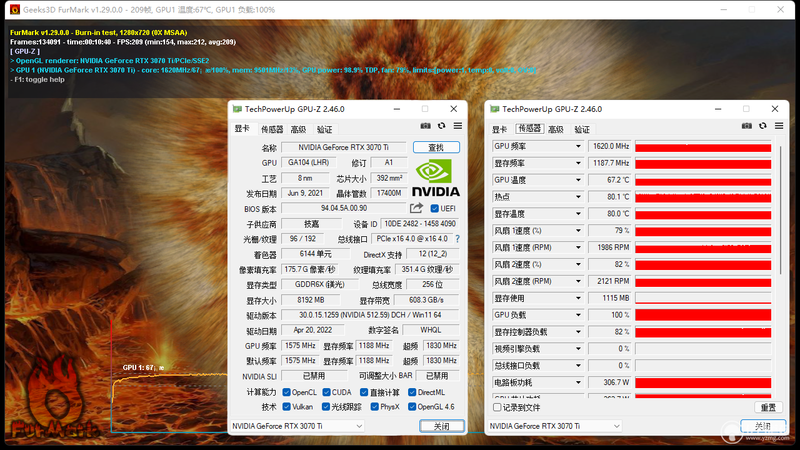Click the refresh icon in sensors GPU-Z window
Viewport: 800px width, 450px height.
point(763,126)
